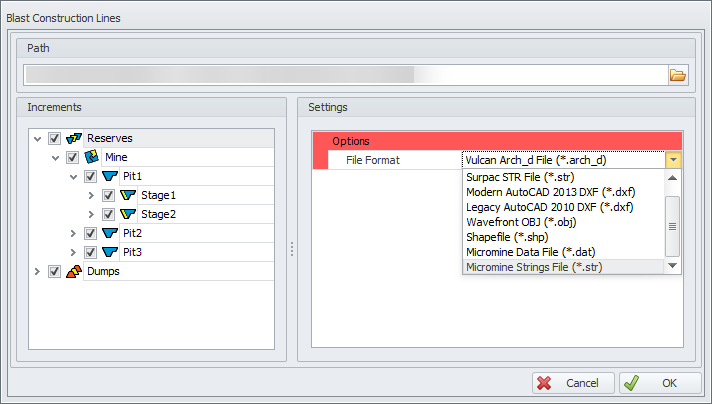Viewport: 712px width, 404px height.
Task: Click the Pit2 blue pit icon
Action: click(x=110, y=233)
